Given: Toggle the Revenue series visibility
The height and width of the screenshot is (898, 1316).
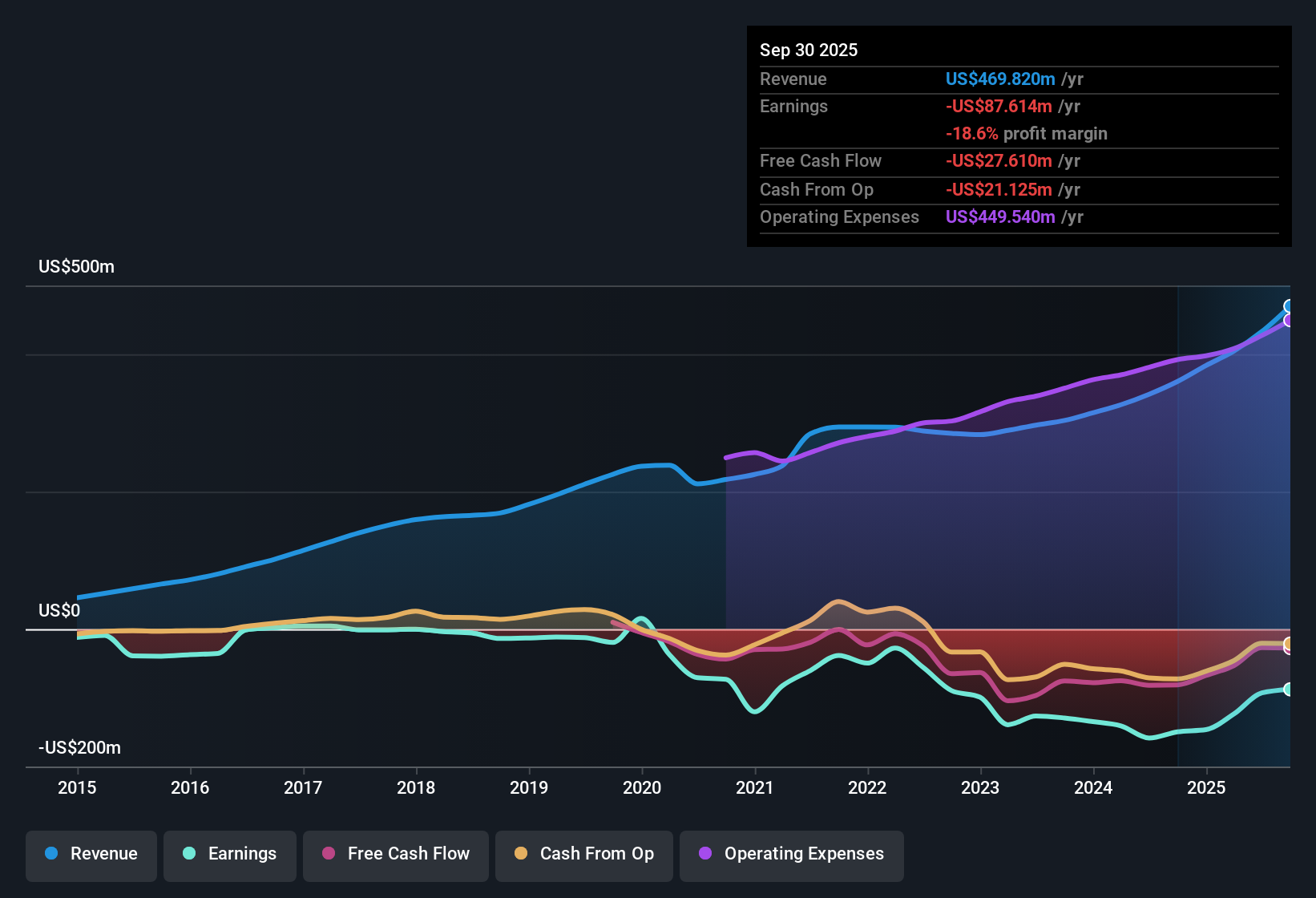Looking at the screenshot, I should pos(91,854).
